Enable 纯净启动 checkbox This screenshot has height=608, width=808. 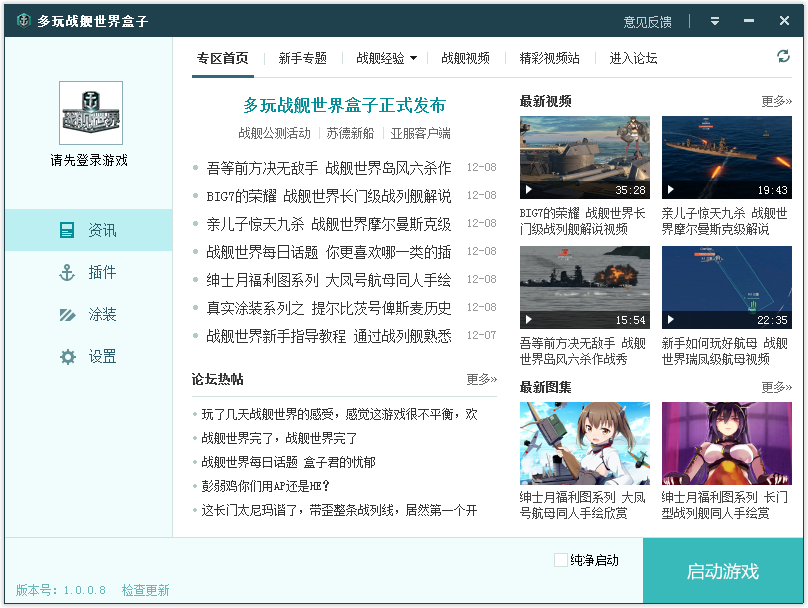pyautogui.click(x=560, y=560)
